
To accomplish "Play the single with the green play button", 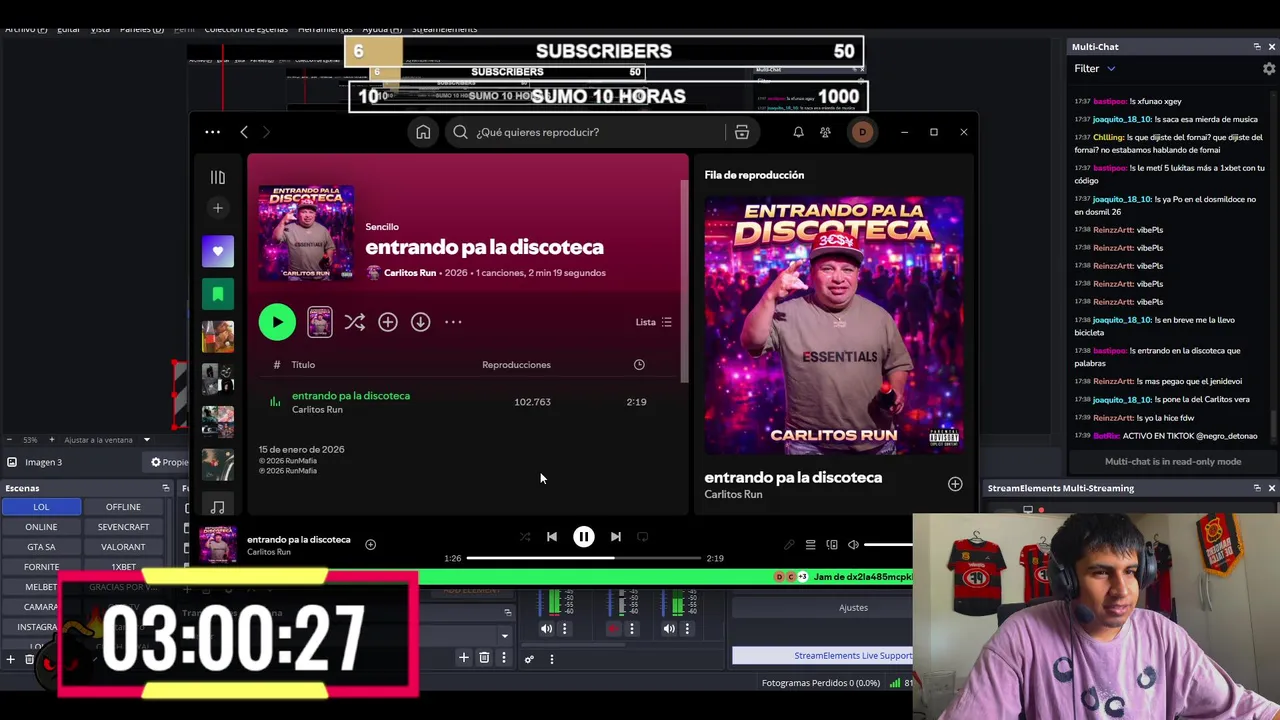I will (277, 322).
